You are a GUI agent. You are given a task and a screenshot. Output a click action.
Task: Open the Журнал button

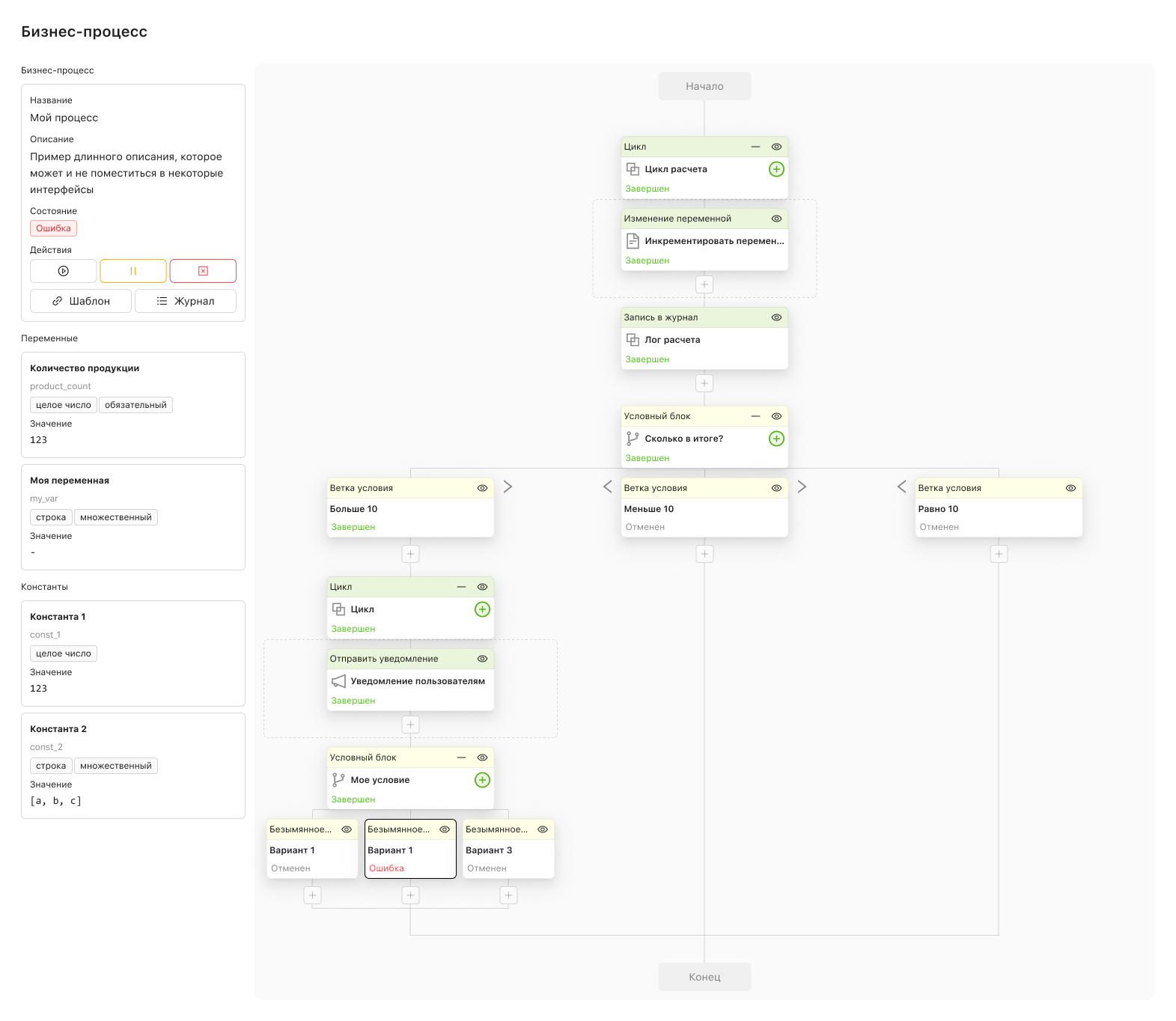click(x=186, y=301)
